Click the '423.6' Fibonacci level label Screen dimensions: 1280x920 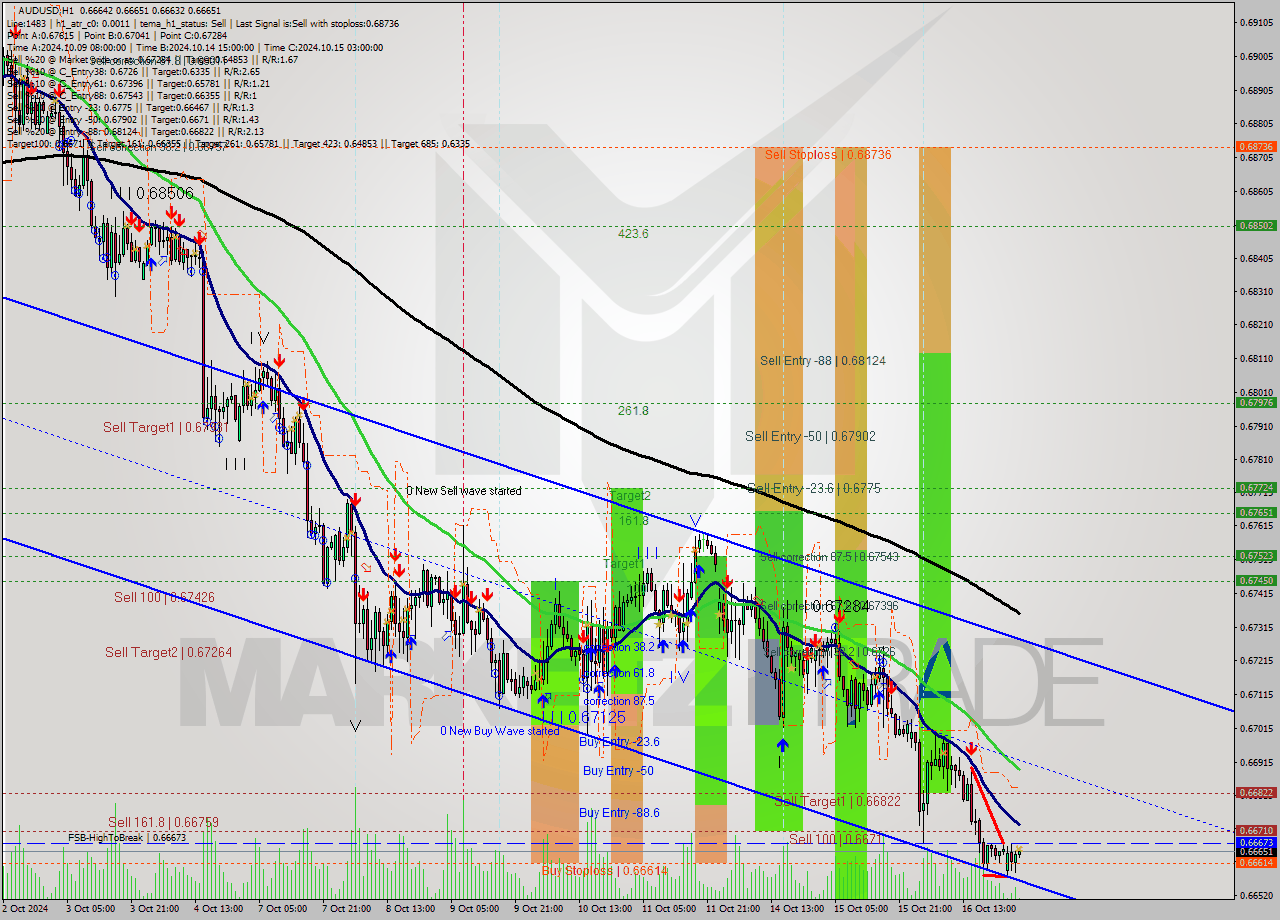click(x=633, y=234)
